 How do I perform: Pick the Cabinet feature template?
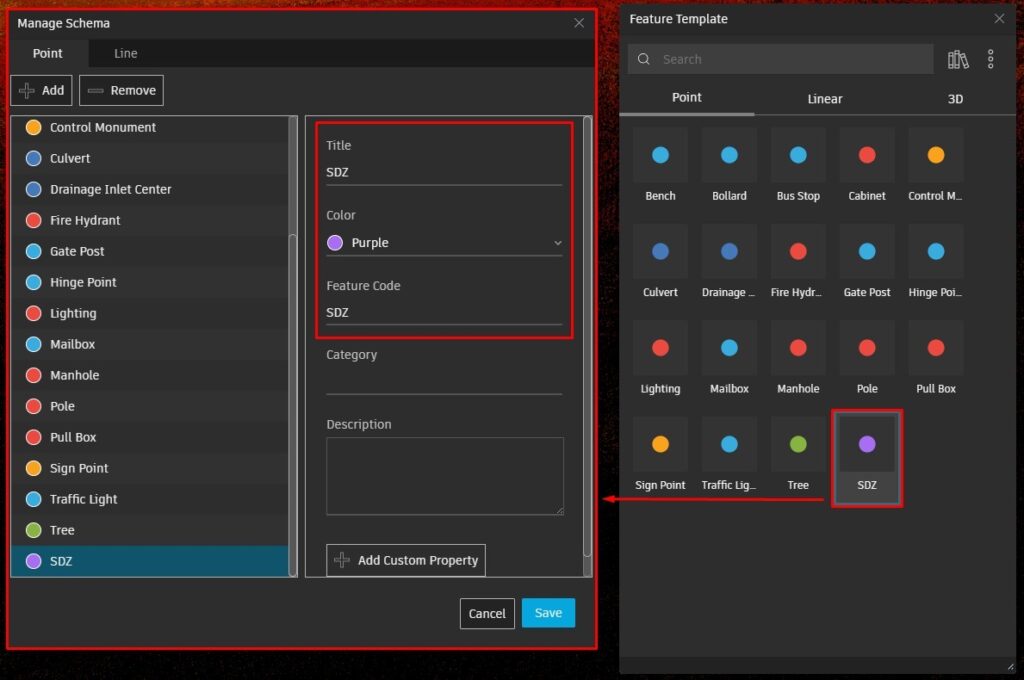click(x=867, y=165)
